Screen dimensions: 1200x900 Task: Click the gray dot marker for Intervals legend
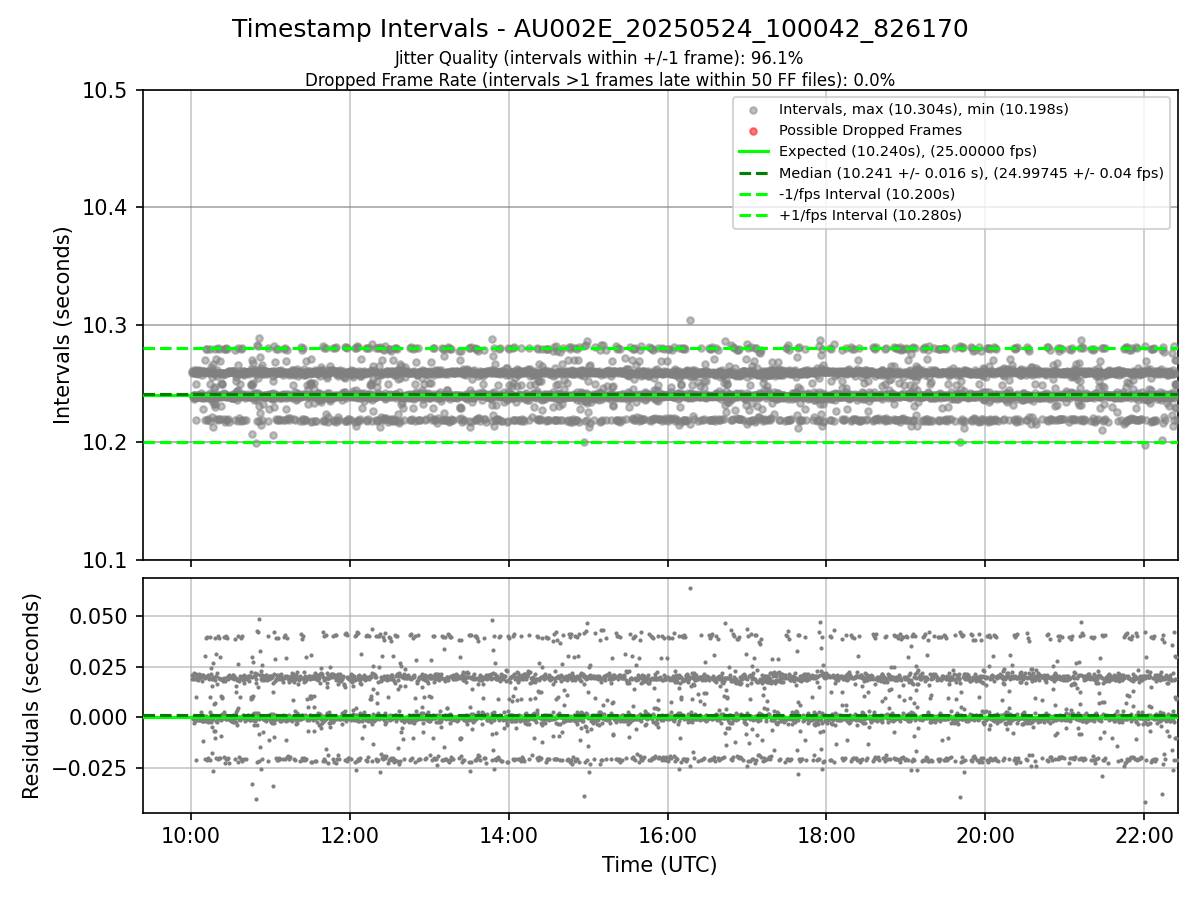click(754, 110)
